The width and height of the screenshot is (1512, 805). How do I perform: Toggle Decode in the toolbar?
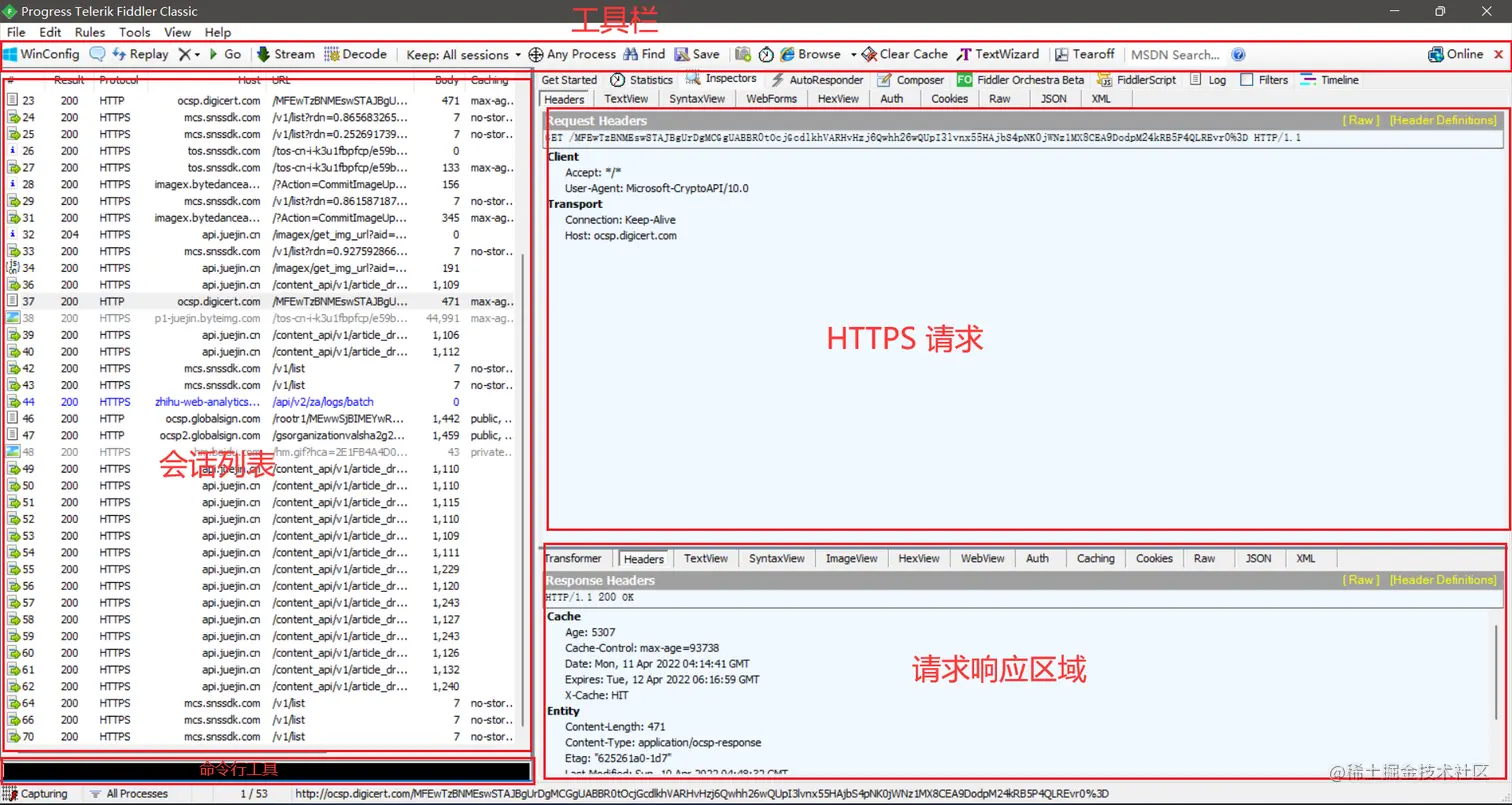coord(356,54)
